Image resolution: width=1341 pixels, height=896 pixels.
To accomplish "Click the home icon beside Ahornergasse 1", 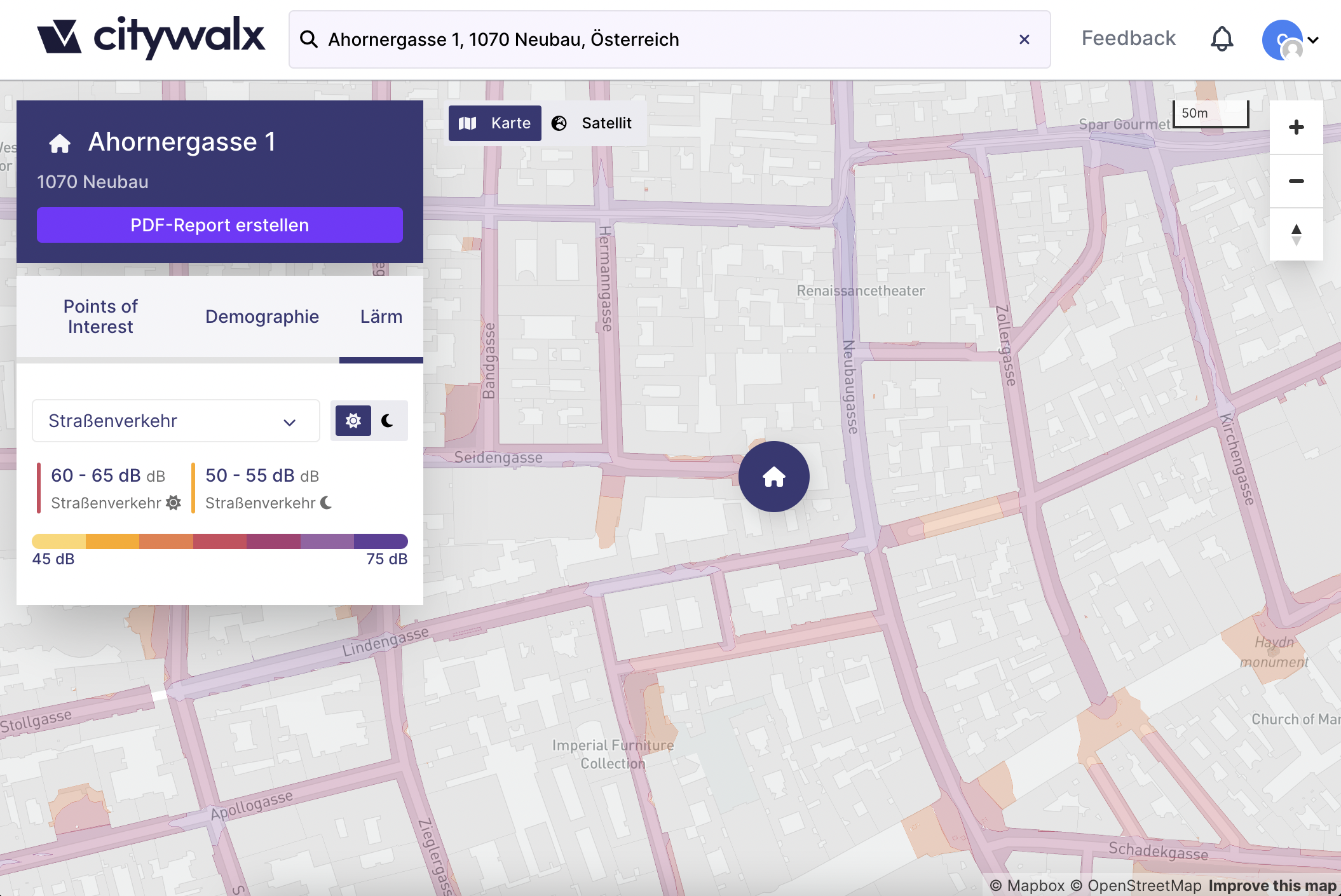I will pos(60,143).
